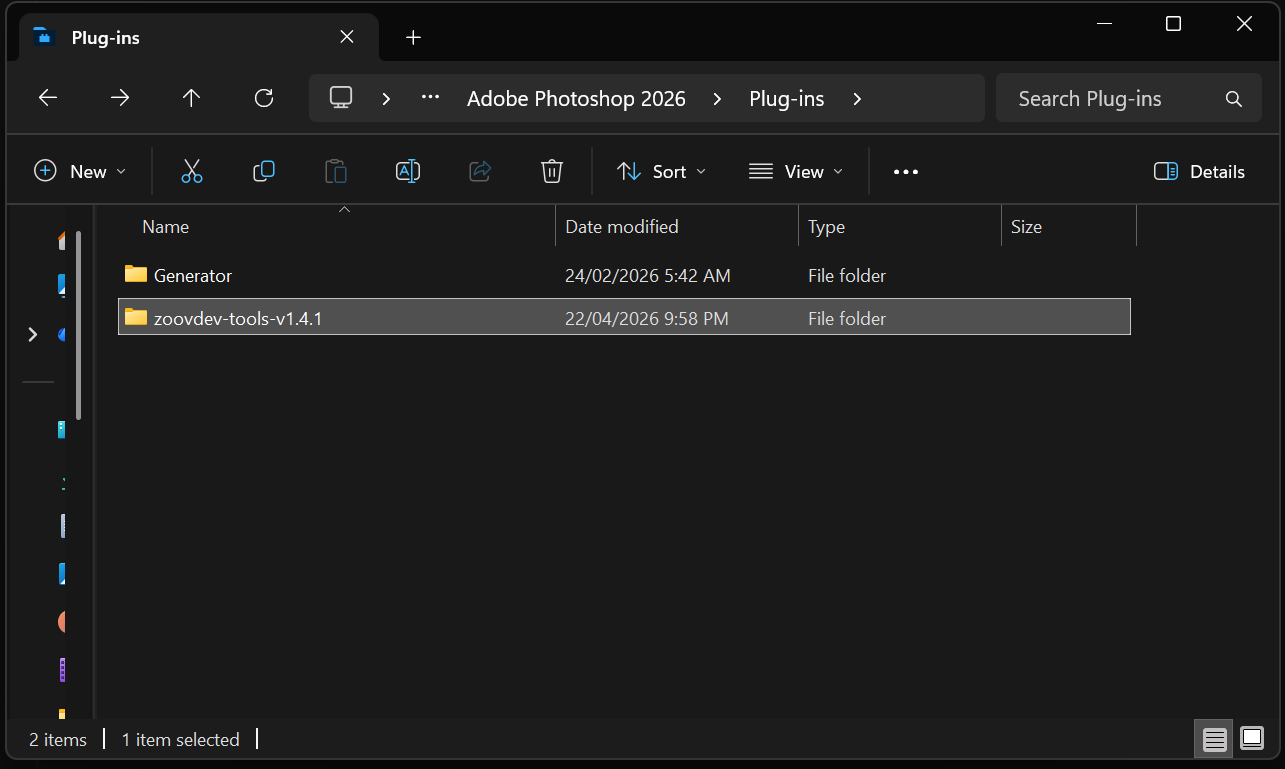Click the Paste icon
This screenshot has height=769, width=1285.
click(336, 171)
